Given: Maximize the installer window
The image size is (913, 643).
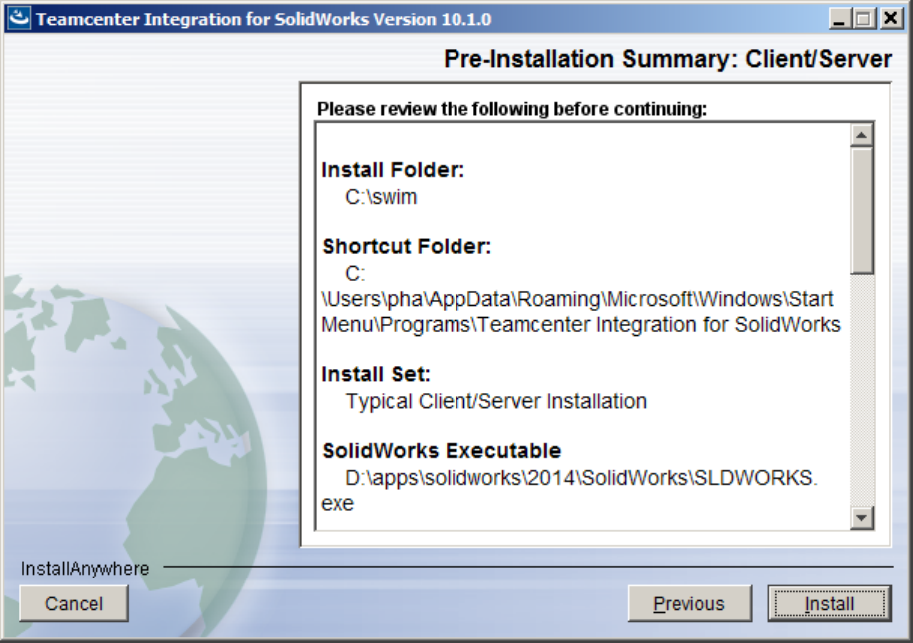Looking at the screenshot, I should 862,19.
